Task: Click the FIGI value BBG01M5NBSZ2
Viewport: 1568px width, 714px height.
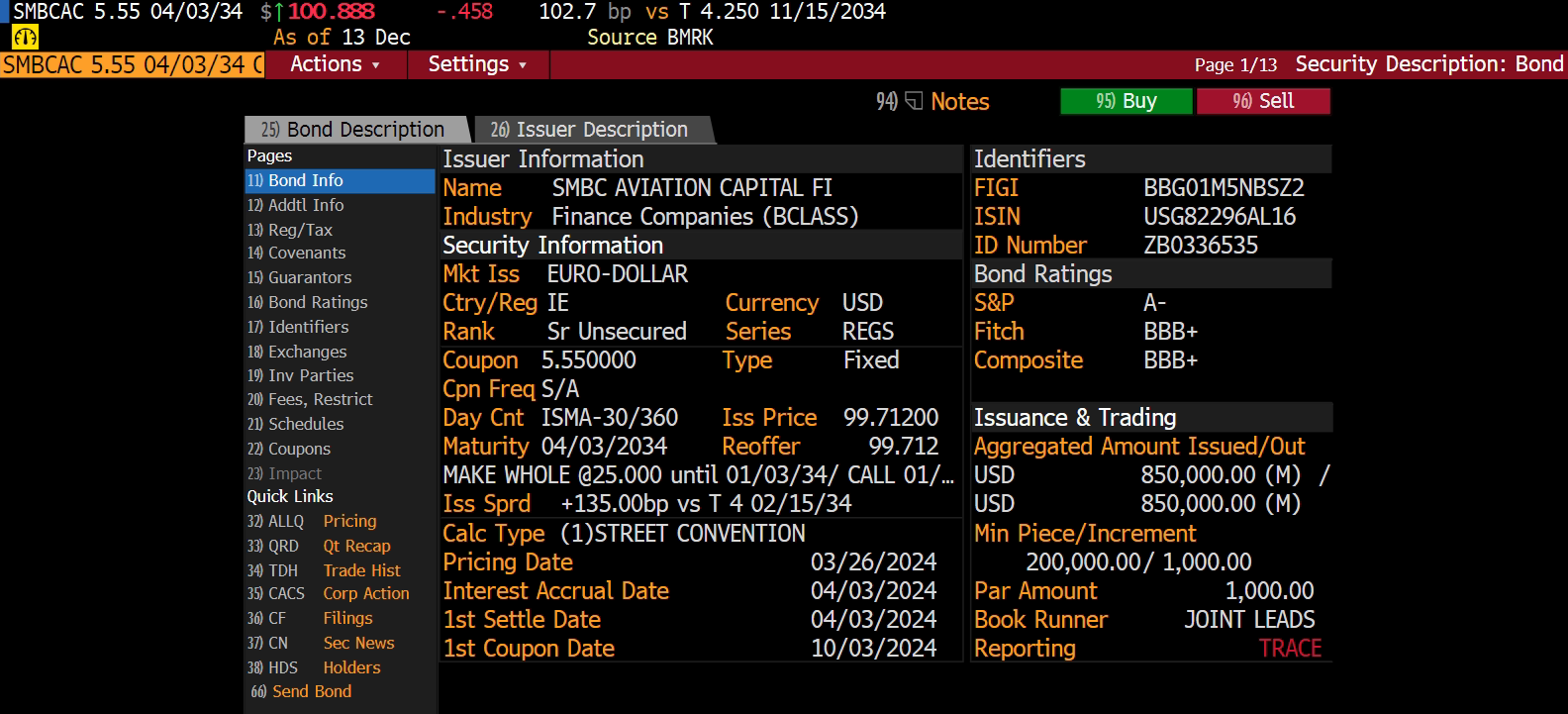Action: tap(1224, 188)
